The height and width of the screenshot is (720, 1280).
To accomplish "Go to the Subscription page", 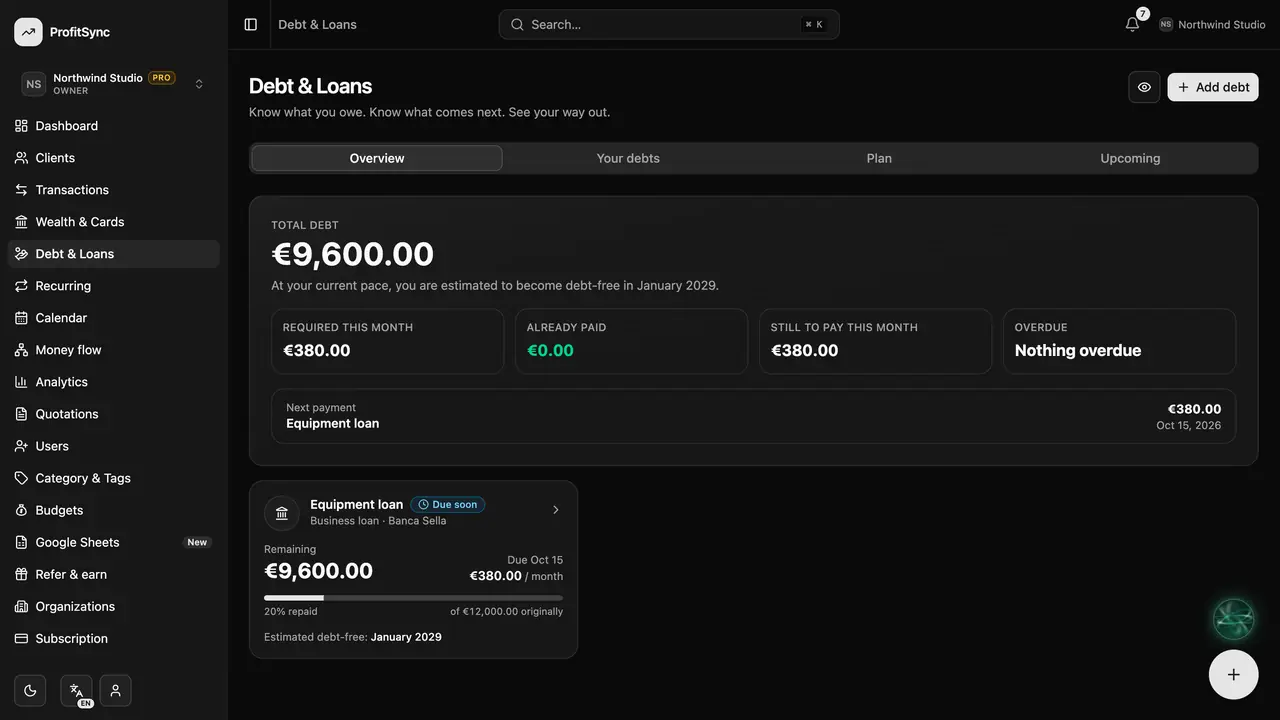I will click(114, 638).
